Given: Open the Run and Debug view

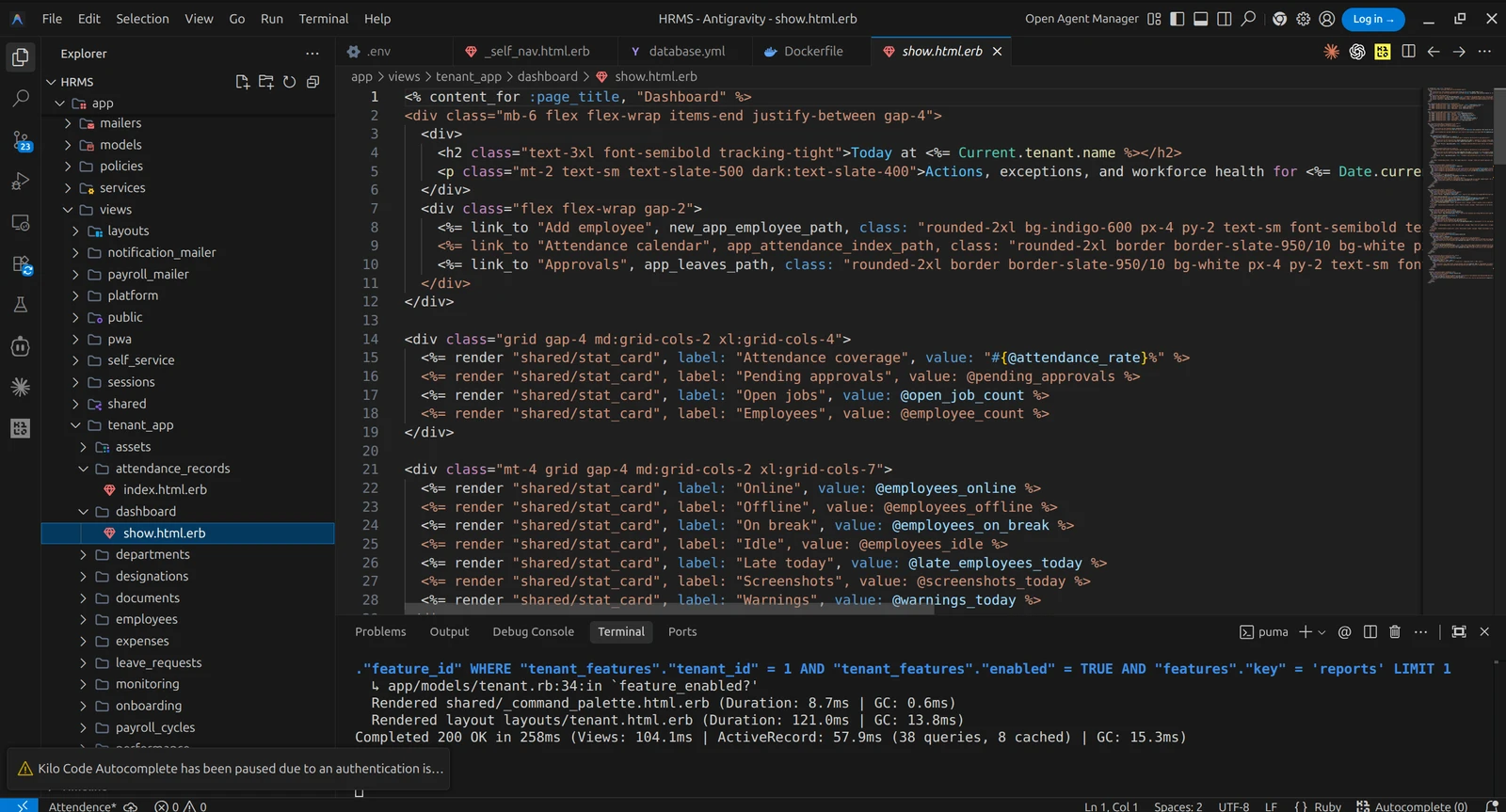Looking at the screenshot, I should pos(21,182).
